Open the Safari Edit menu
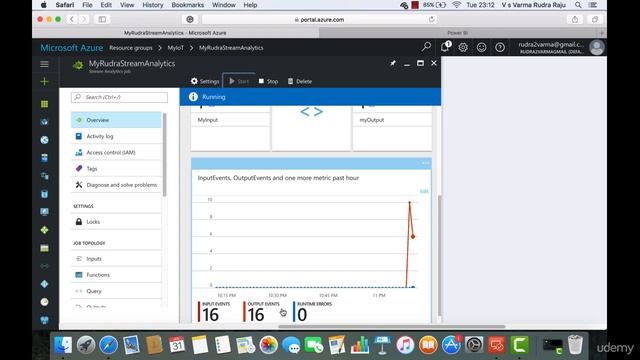Viewport: 640px width, 360px height. click(106, 5)
